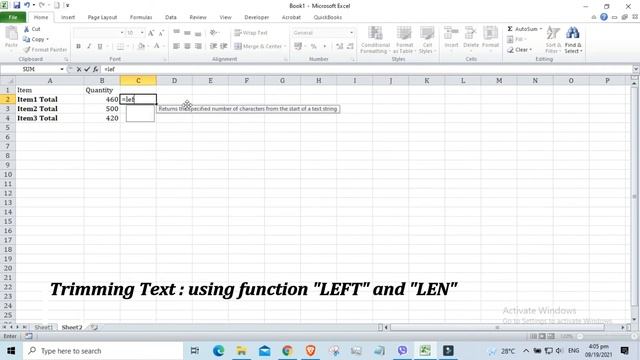
Task: Click the Cancel formula X icon
Action: pyautogui.click(x=79, y=69)
